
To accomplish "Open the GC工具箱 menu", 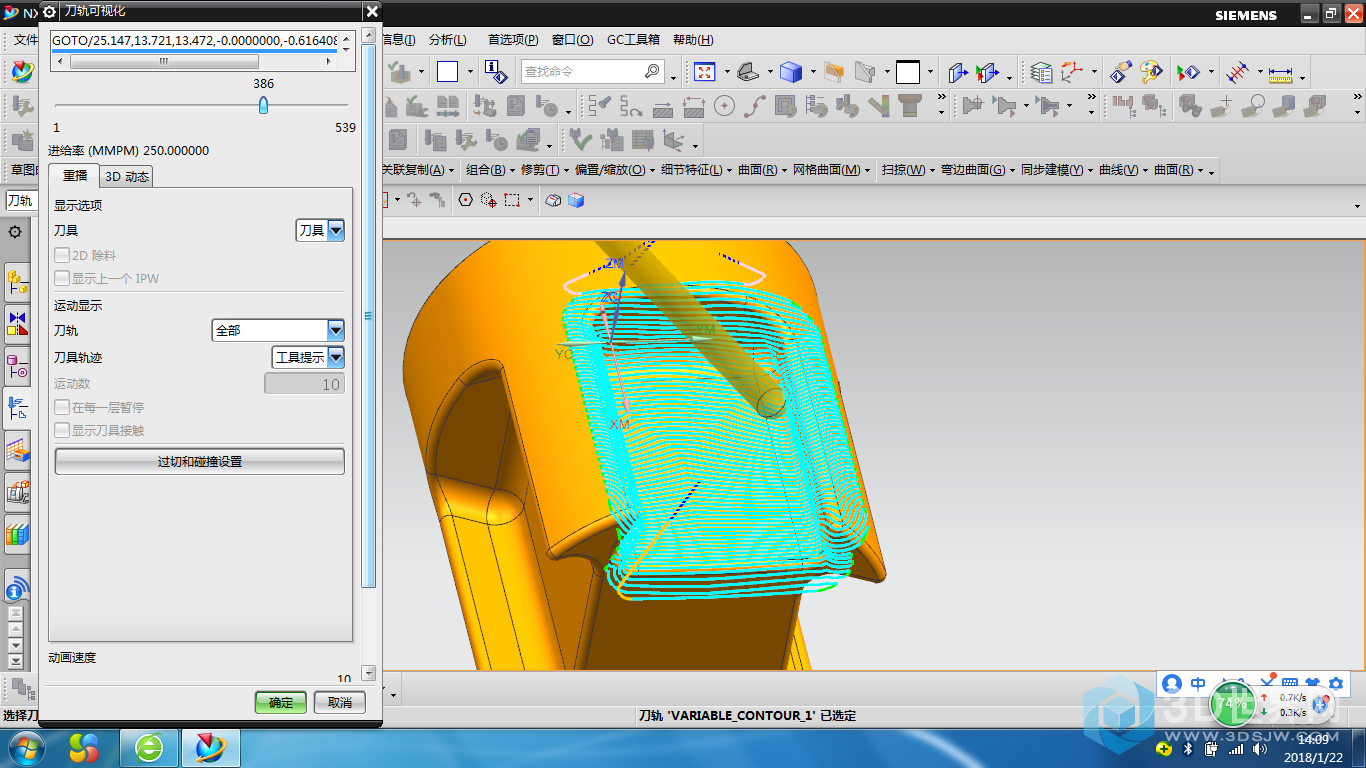I will click(633, 40).
